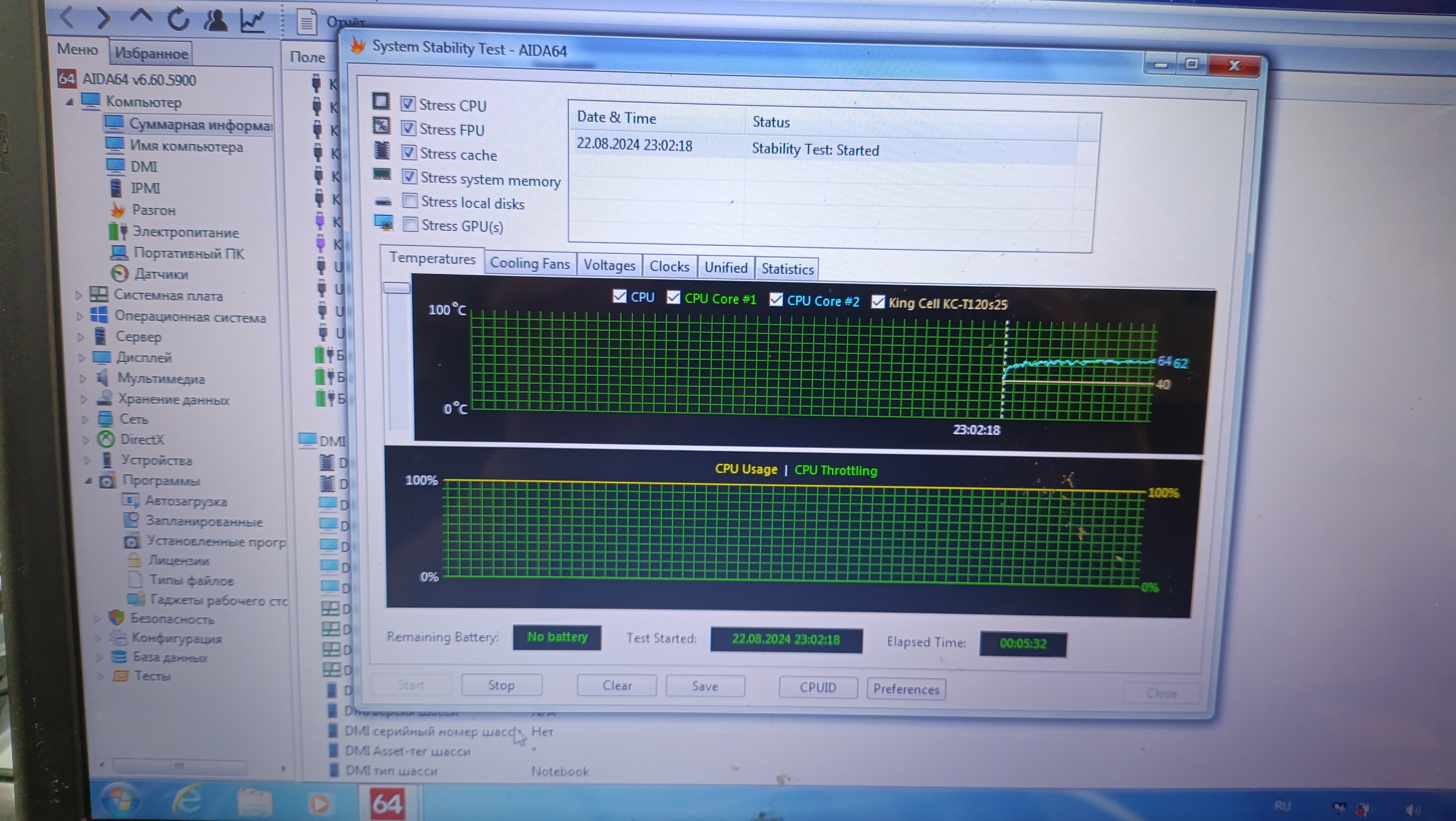Expand the Хранение данных node
This screenshot has height=821, width=1456.
click(84, 399)
